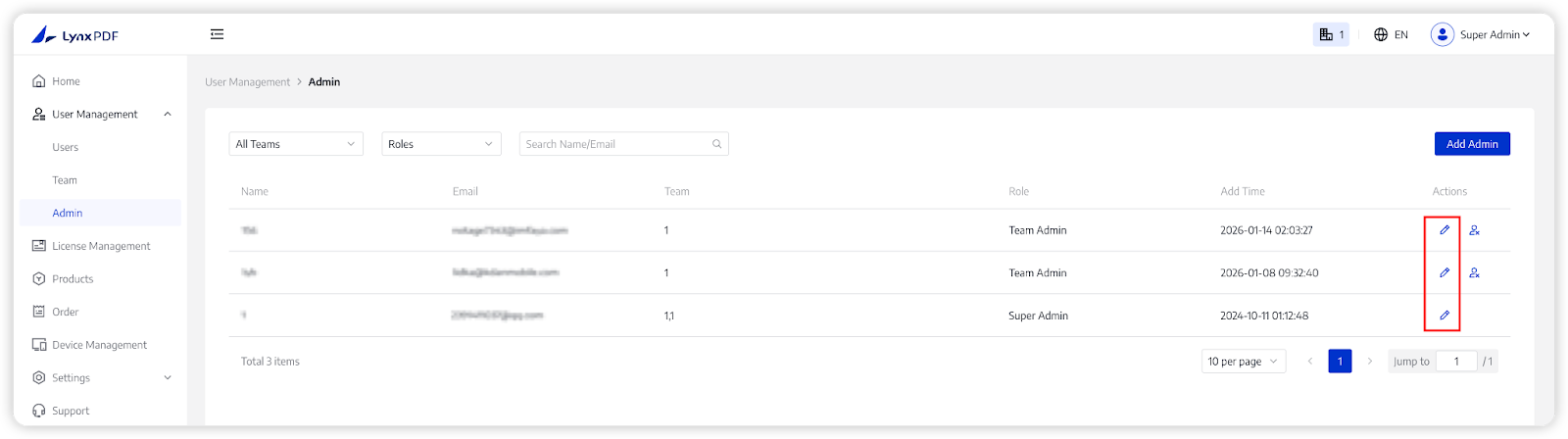Collapse the sidebar using the menu toggle icon
The image size is (1568, 439).
click(x=217, y=34)
